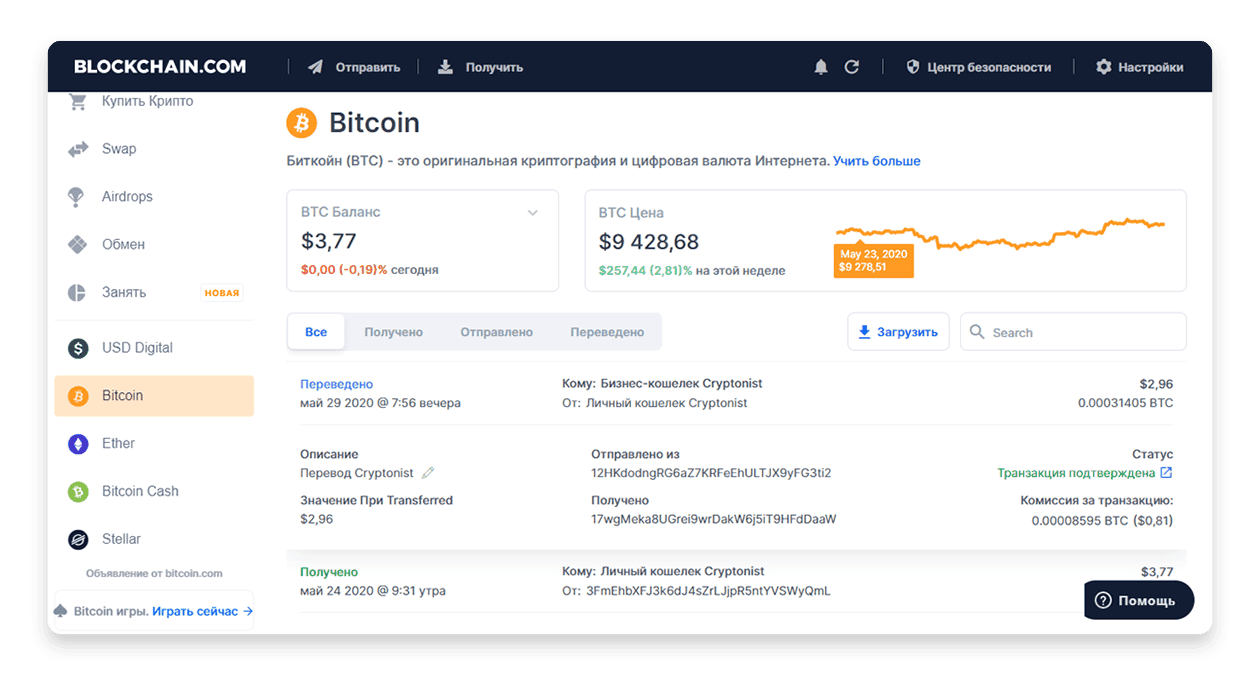Screen dimensions: 1260x675
Task: Click the BTC price value '$9 428,68'
Action: pos(649,242)
